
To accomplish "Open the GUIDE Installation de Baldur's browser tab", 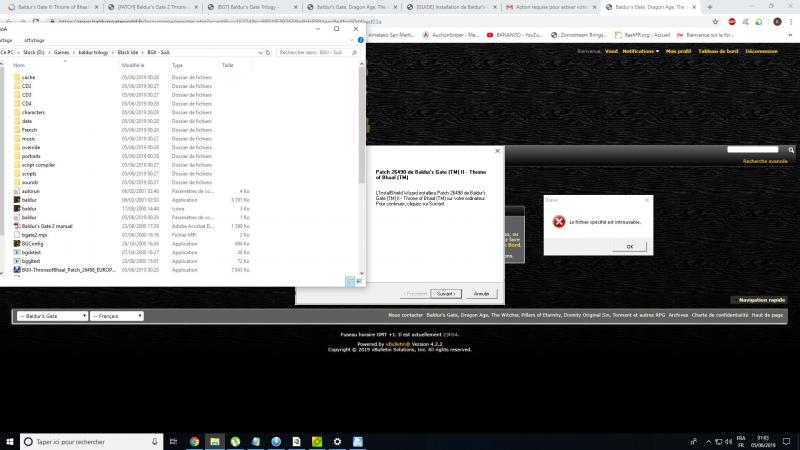I will tap(451, 7).
